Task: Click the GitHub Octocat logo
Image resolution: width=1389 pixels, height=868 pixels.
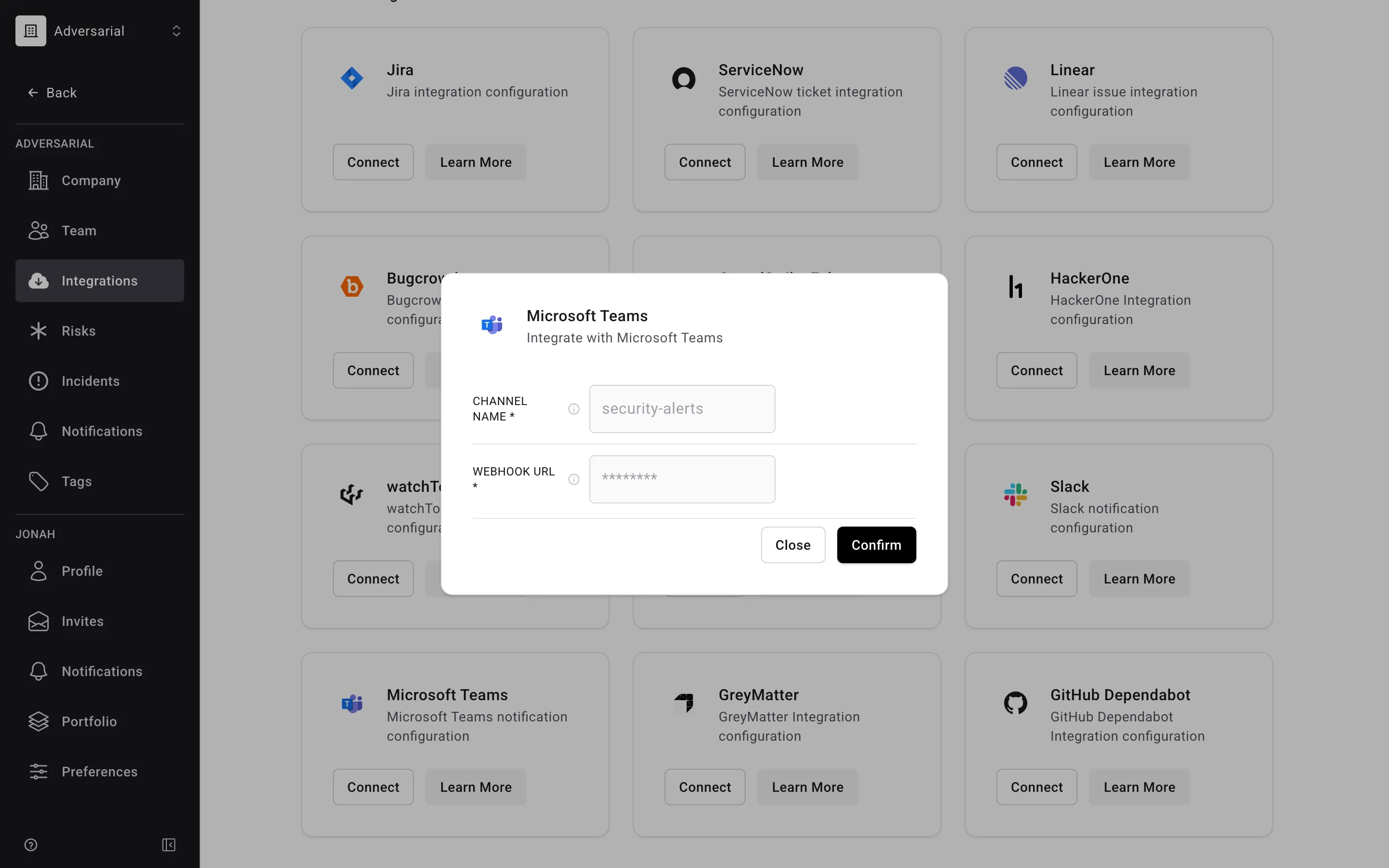Action: pos(1015,703)
